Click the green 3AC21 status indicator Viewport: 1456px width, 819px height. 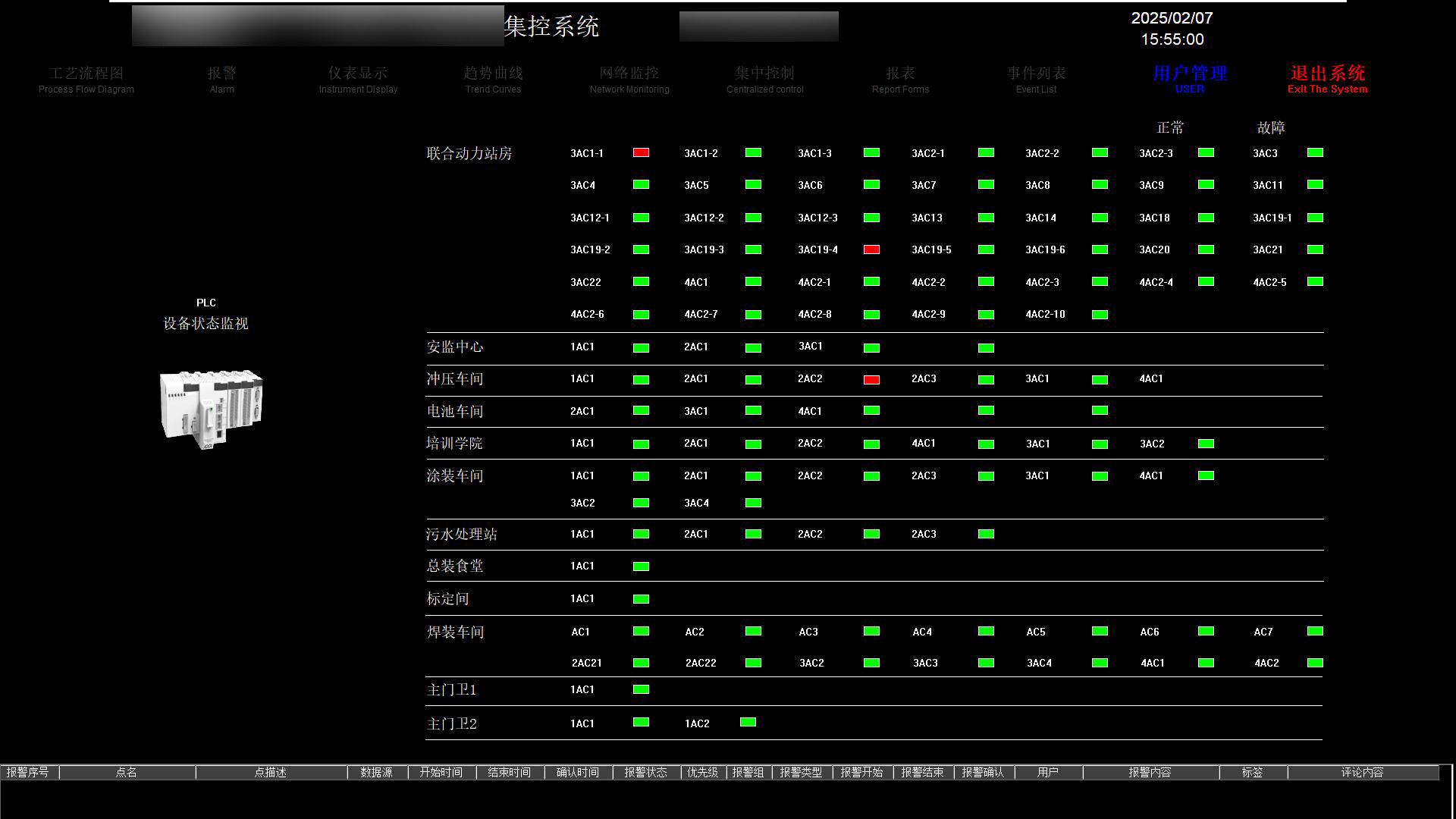pos(1315,249)
